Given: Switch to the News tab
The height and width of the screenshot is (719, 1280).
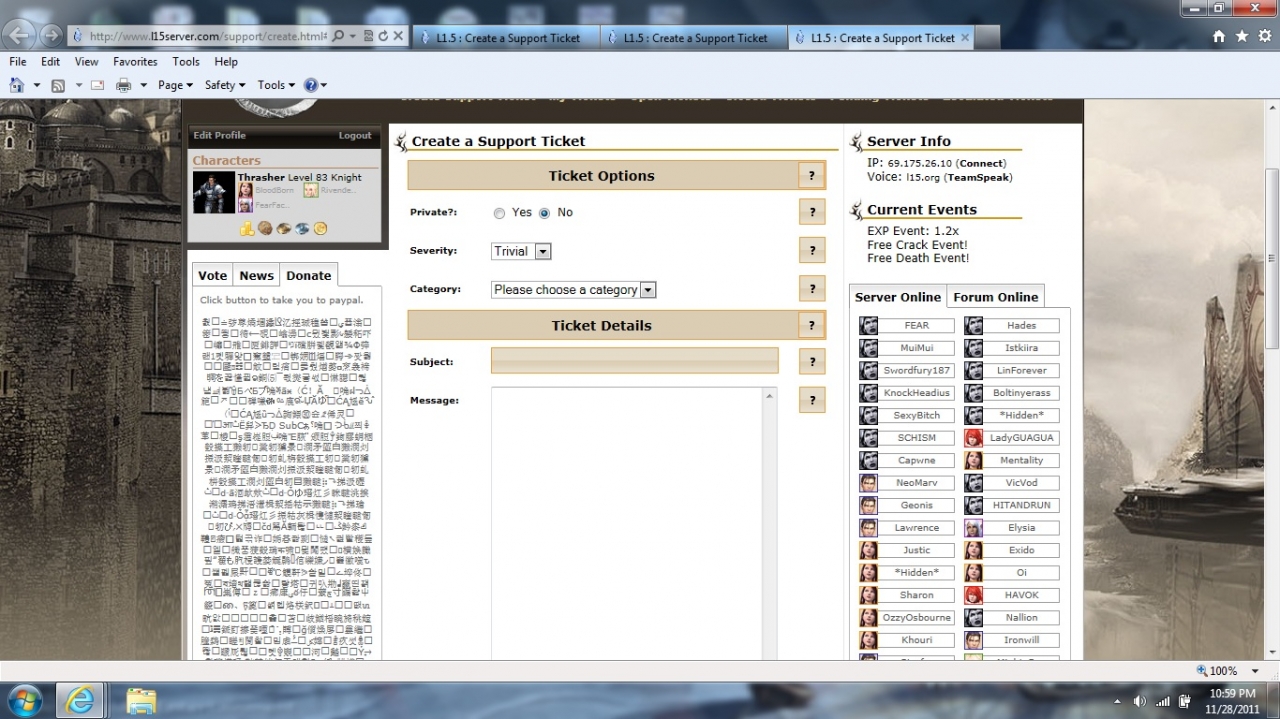Looking at the screenshot, I should [256, 275].
